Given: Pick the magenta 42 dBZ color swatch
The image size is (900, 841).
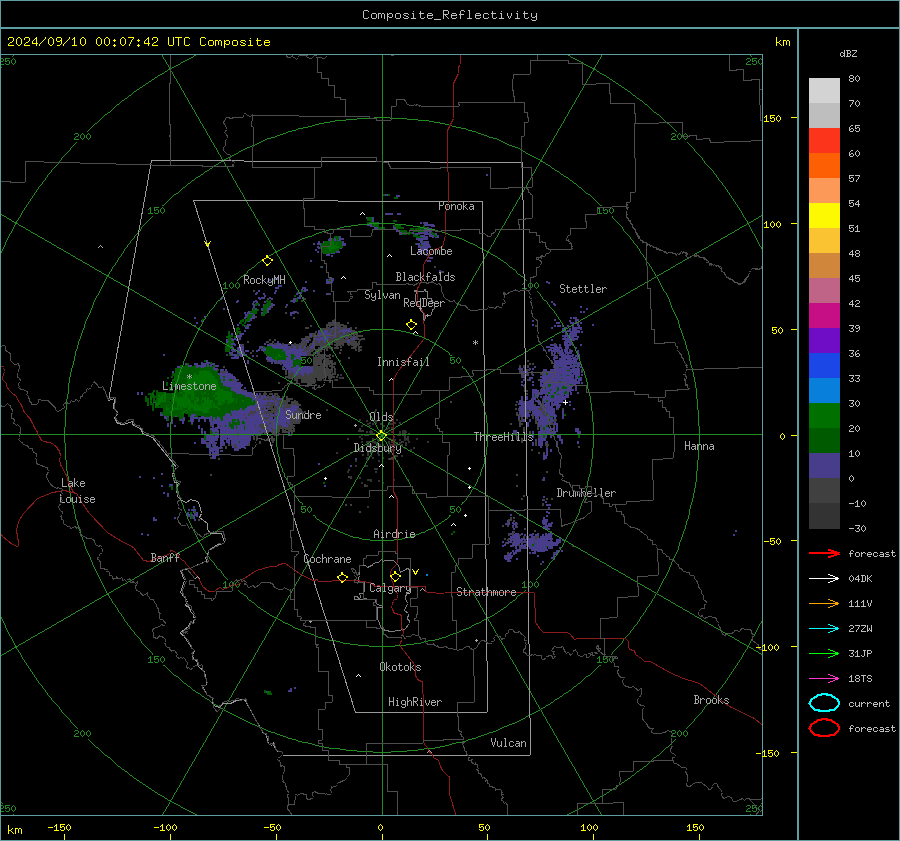Looking at the screenshot, I should pos(824,316).
